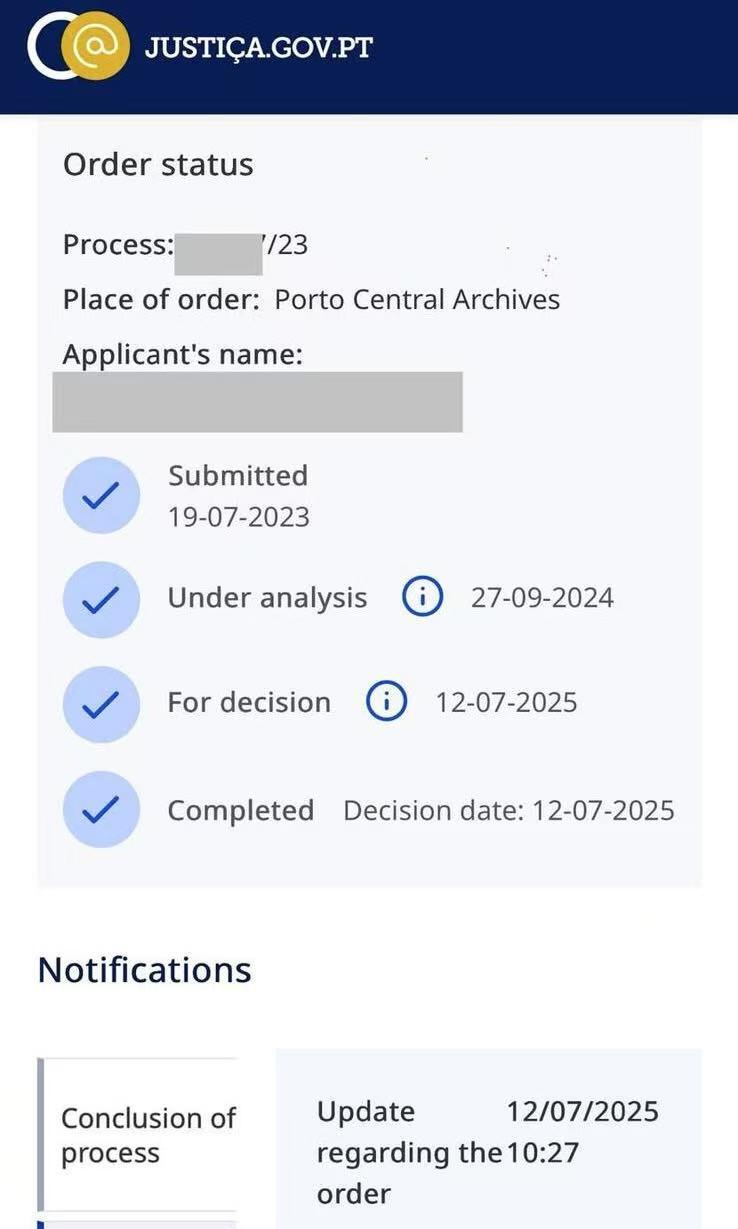This screenshot has height=1229, width=738.
Task: Click the redacted applicant name field
Action: click(x=257, y=402)
